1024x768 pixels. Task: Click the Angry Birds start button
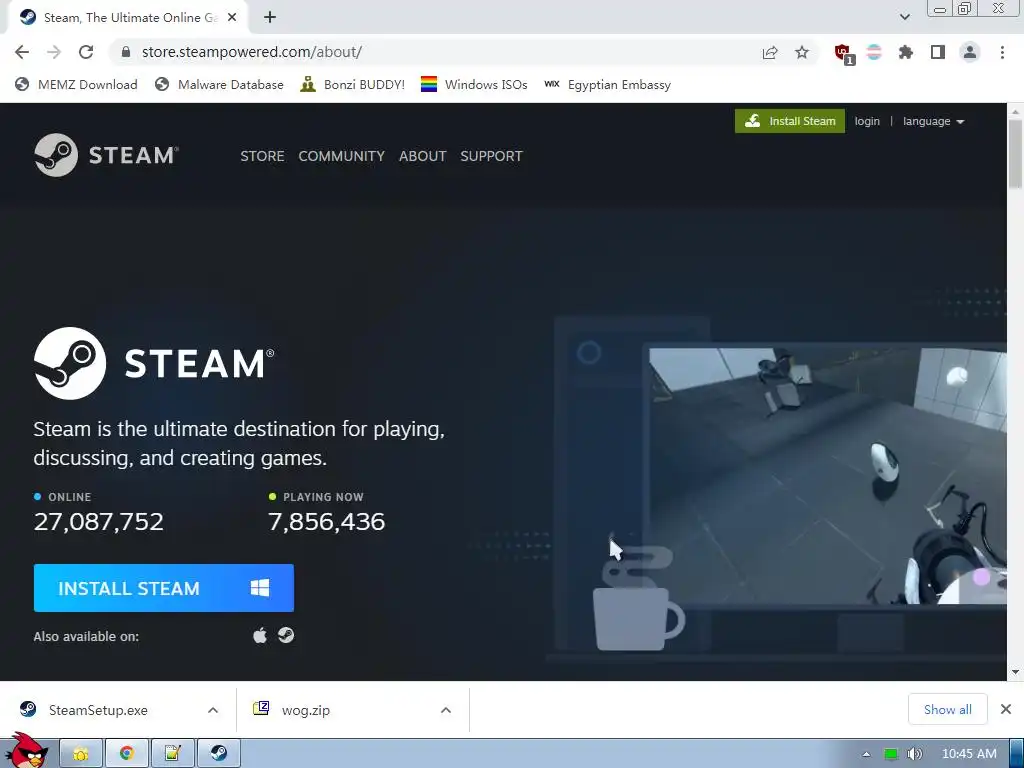(25, 750)
